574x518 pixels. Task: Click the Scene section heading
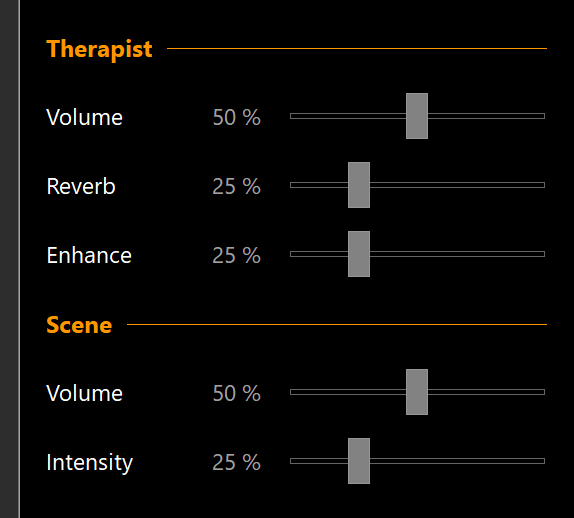click(x=79, y=325)
